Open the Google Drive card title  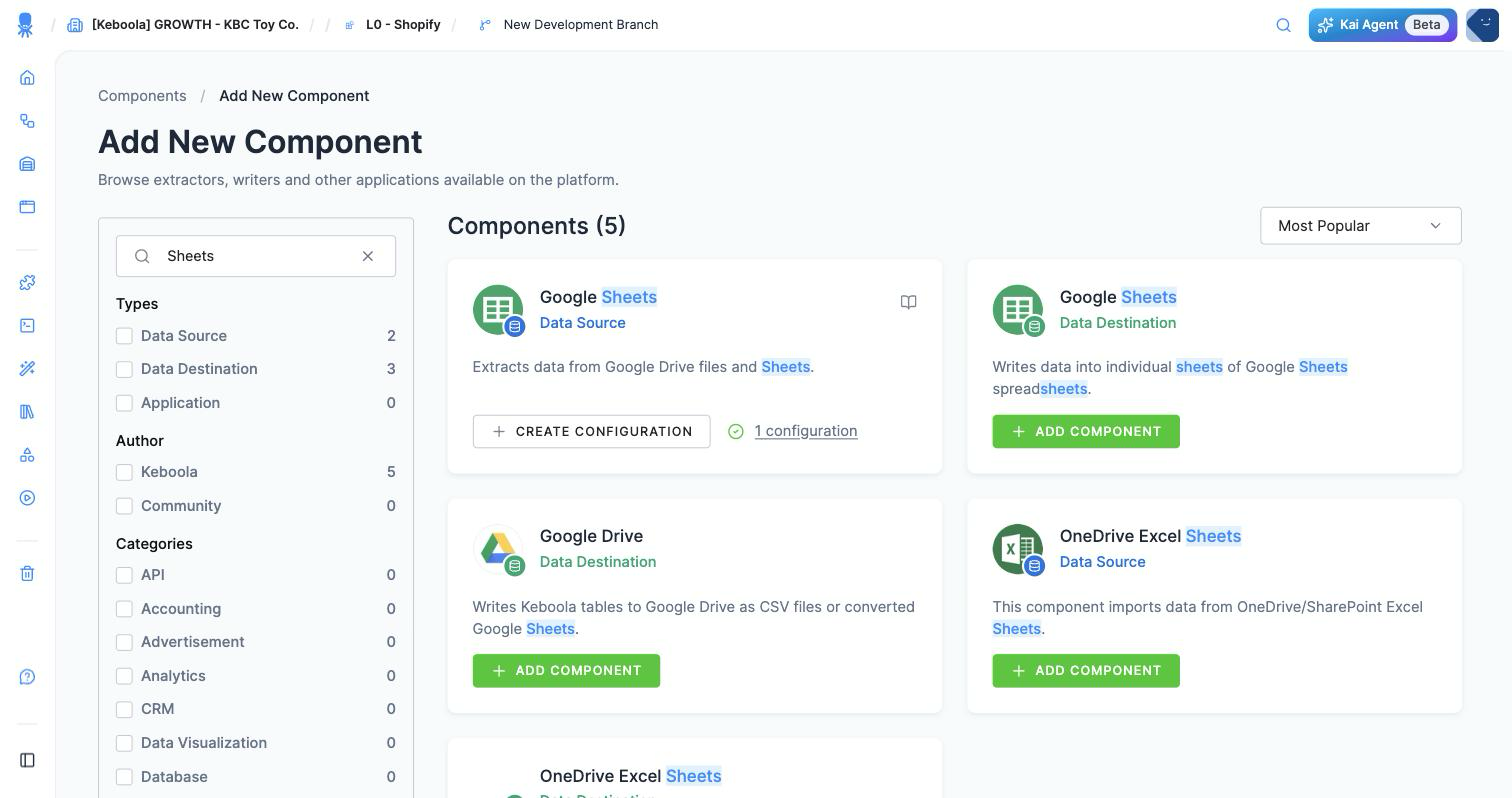click(591, 536)
